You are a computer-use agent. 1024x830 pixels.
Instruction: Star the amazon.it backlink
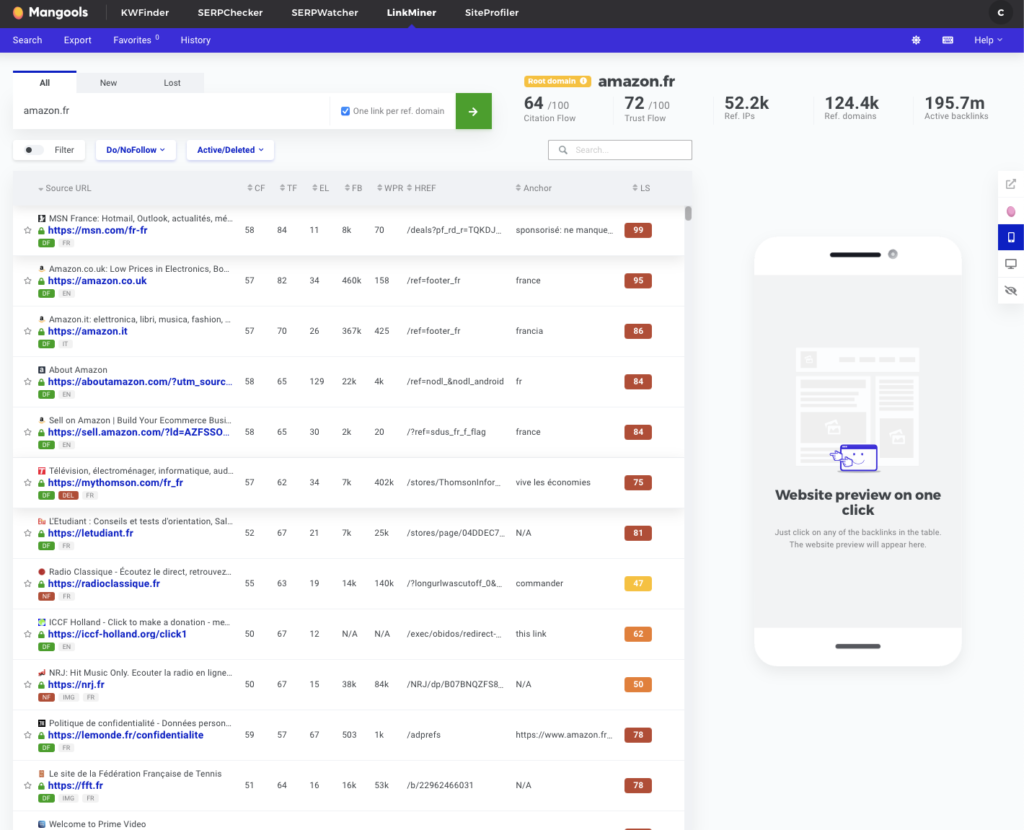pyautogui.click(x=27, y=331)
